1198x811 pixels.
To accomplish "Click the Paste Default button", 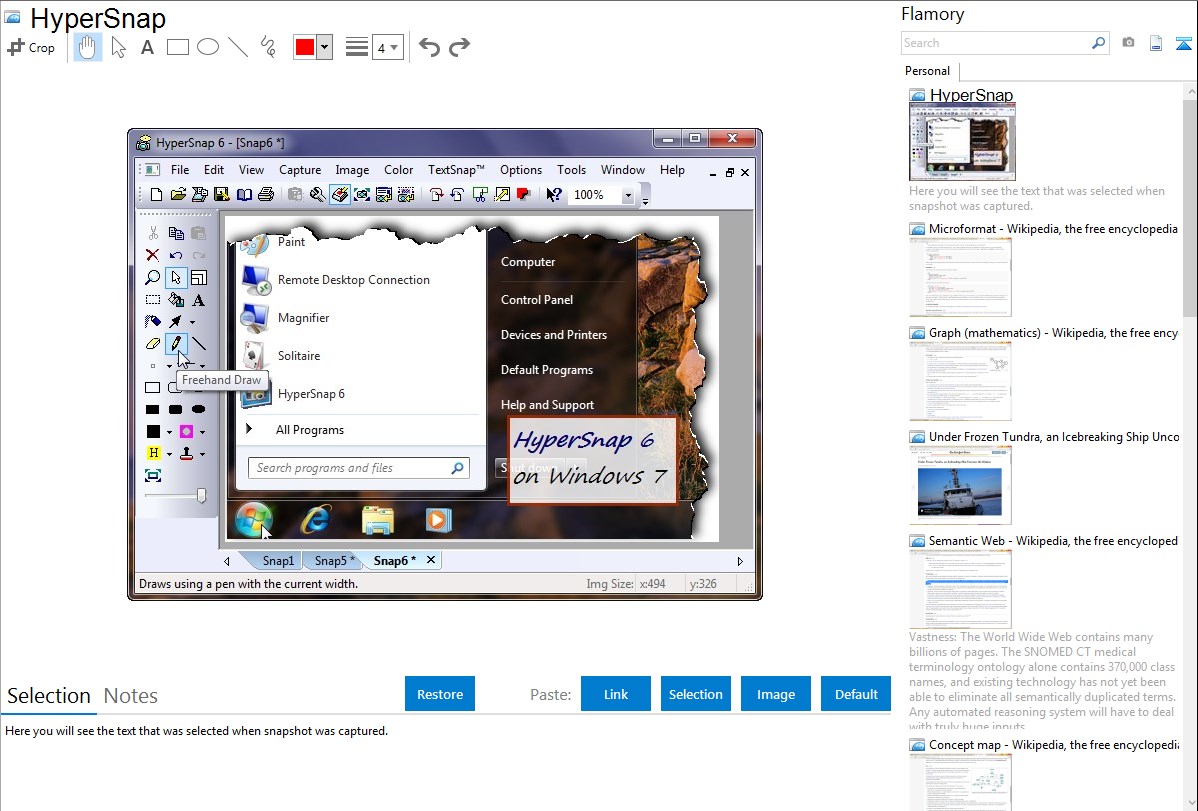I will [x=856, y=694].
